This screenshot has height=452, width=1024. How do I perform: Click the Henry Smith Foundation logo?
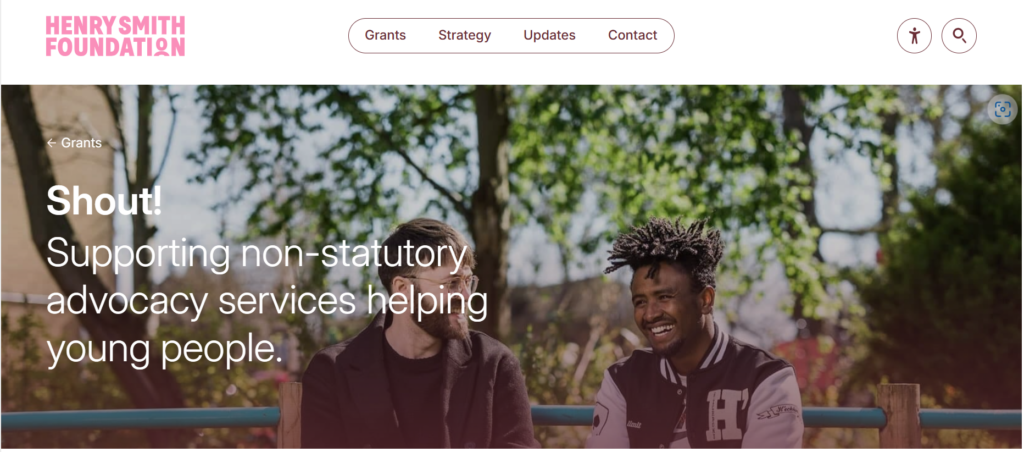coord(116,36)
